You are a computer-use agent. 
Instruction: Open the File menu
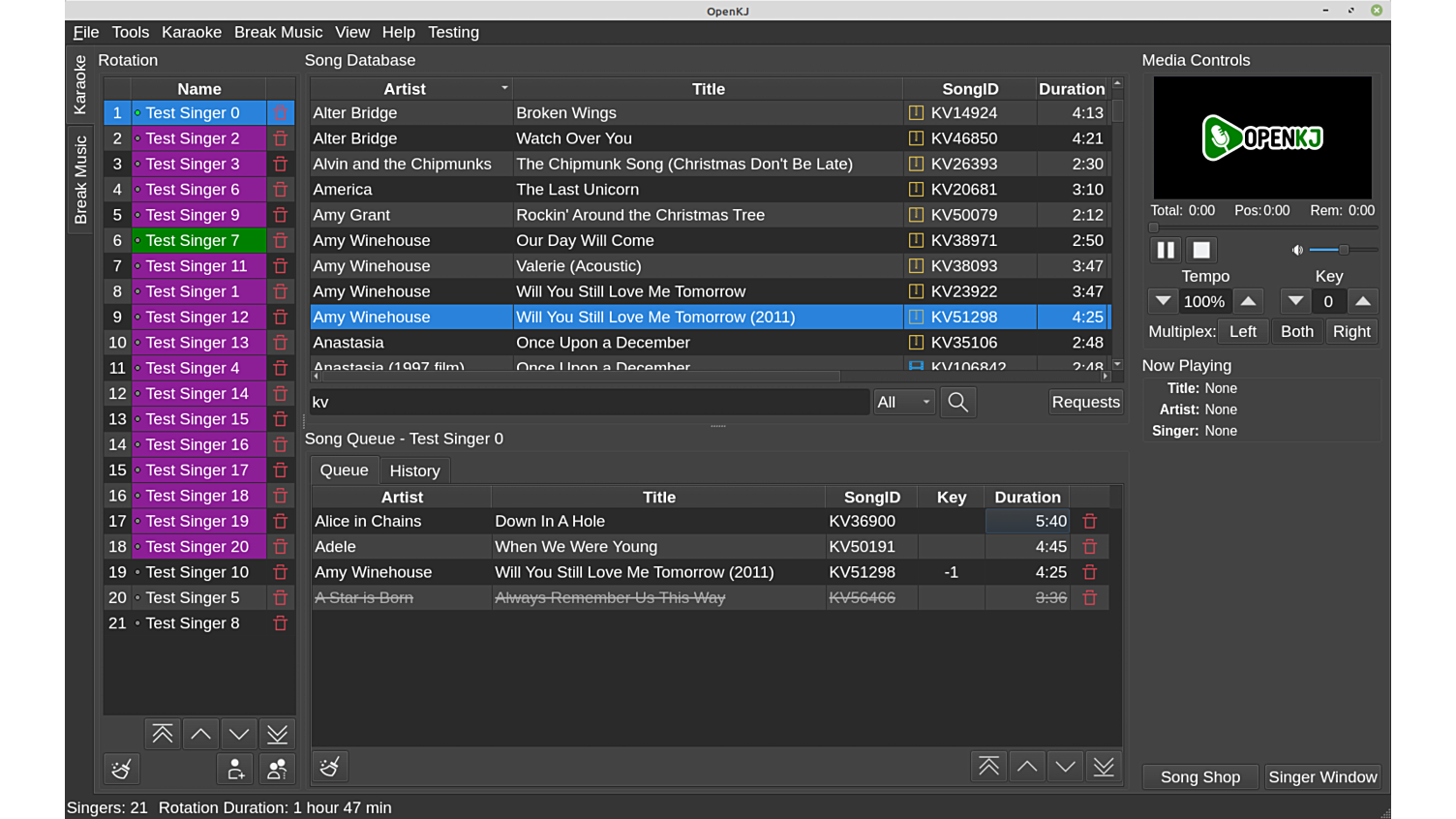click(86, 32)
